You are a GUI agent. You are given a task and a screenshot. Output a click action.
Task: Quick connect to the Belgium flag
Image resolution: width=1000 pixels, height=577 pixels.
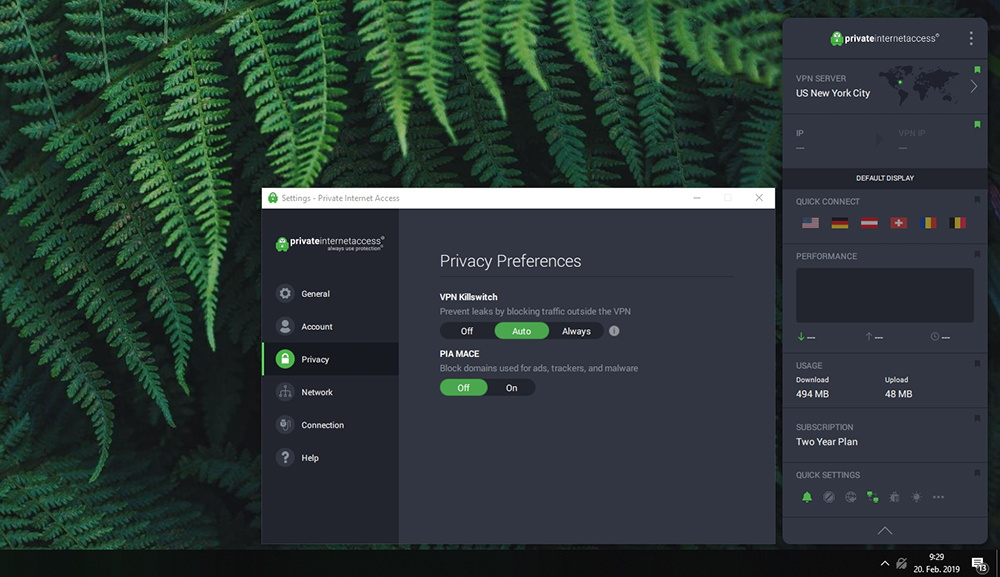click(x=957, y=223)
